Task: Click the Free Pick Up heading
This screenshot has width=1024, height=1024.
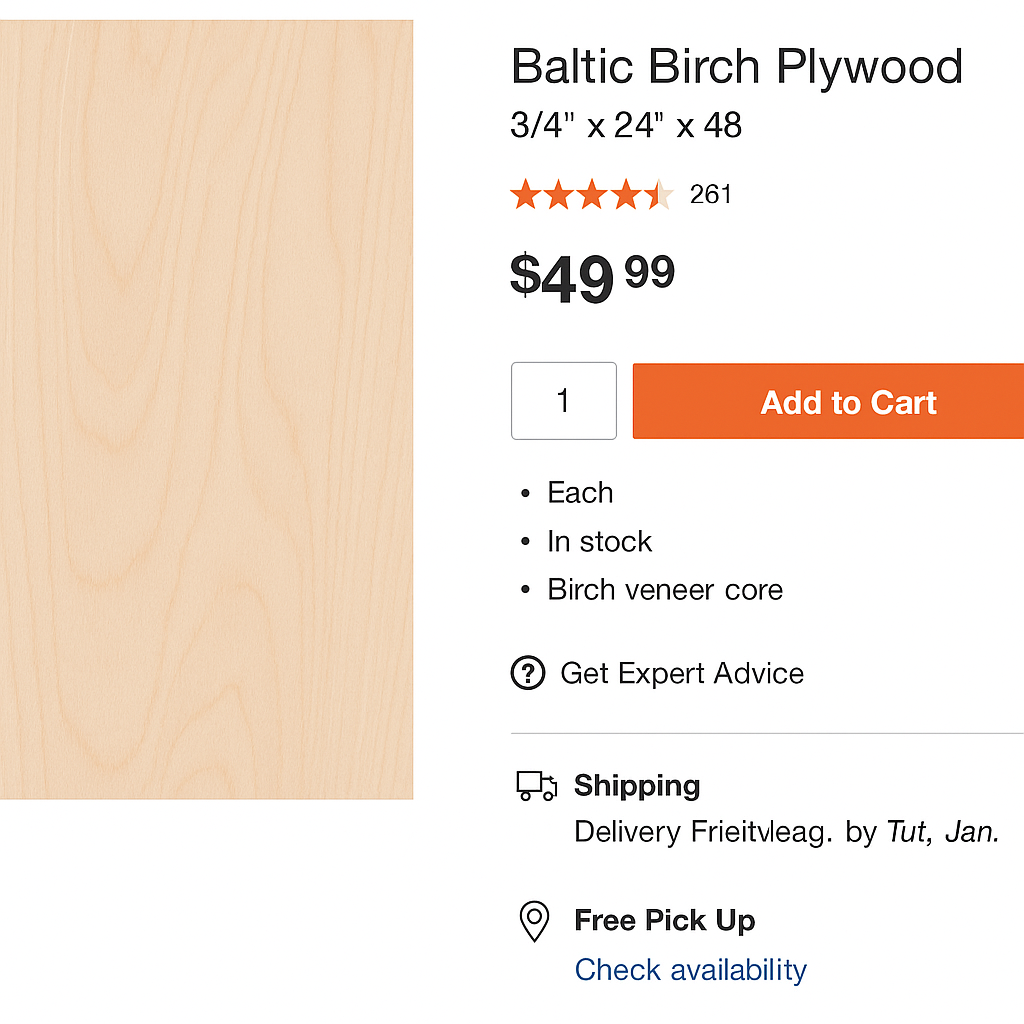Action: [x=664, y=921]
